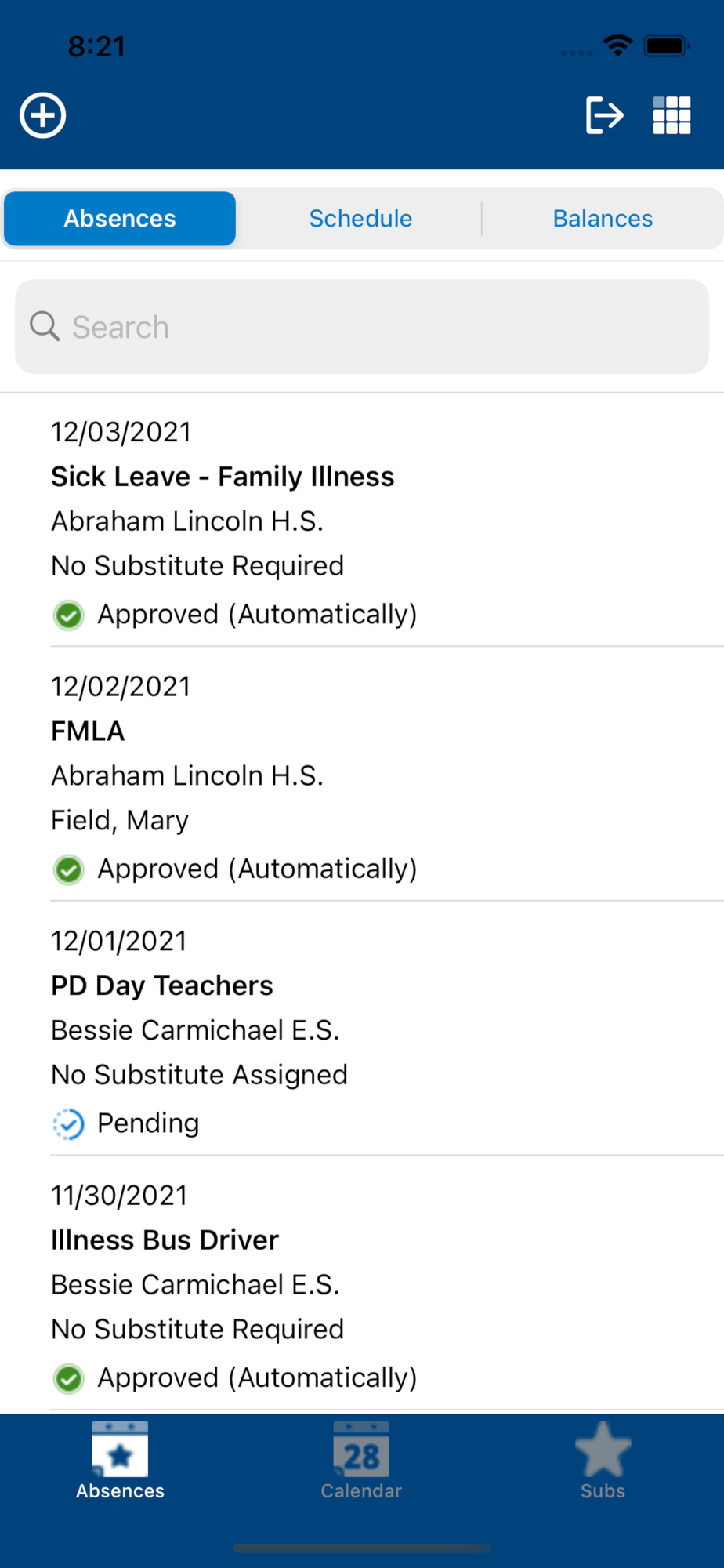
Task: Tap the green approved checkmark for Sick Leave
Action: (x=68, y=615)
